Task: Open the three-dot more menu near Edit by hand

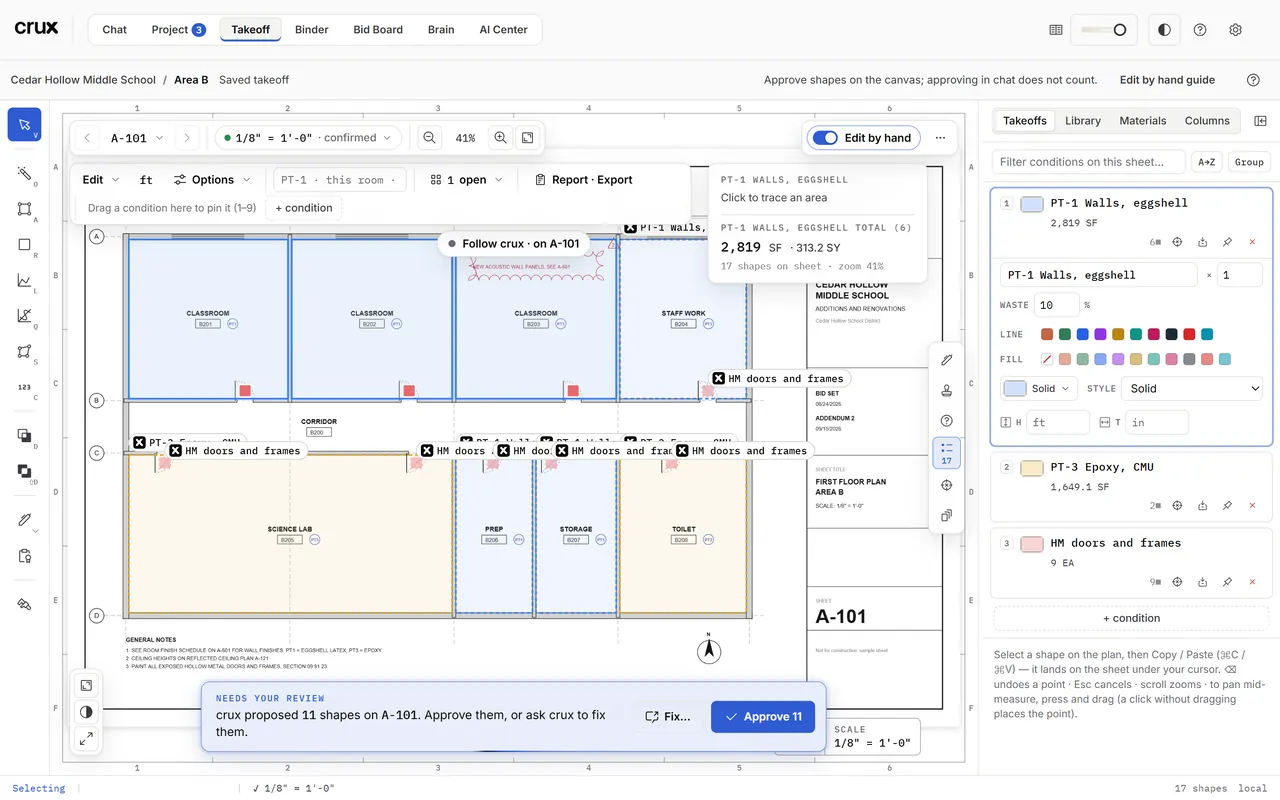Action: coord(940,138)
